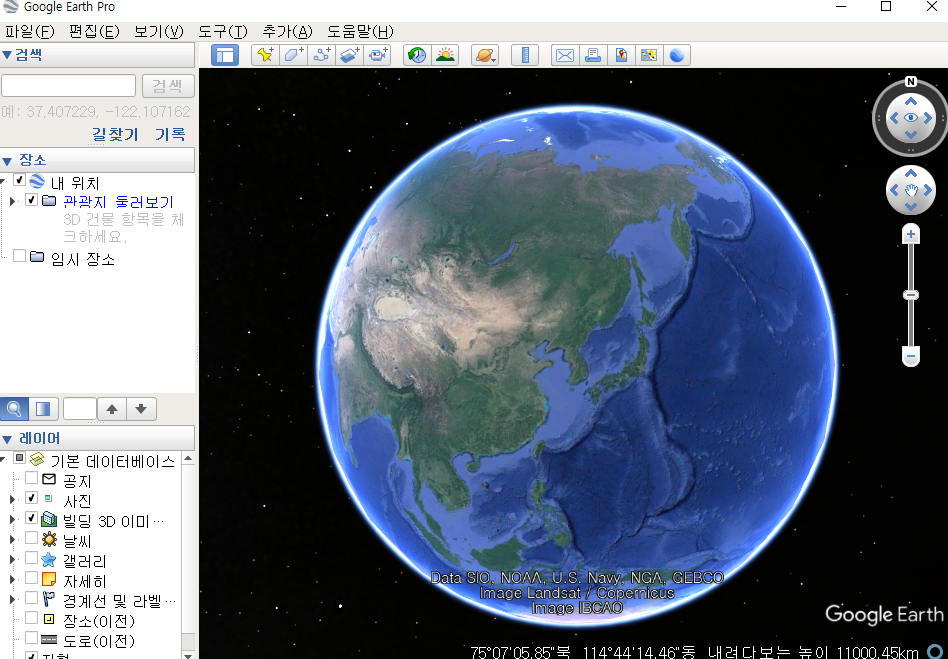Move right with pan joystick arrow
The image size is (948, 659).
pos(928,190)
